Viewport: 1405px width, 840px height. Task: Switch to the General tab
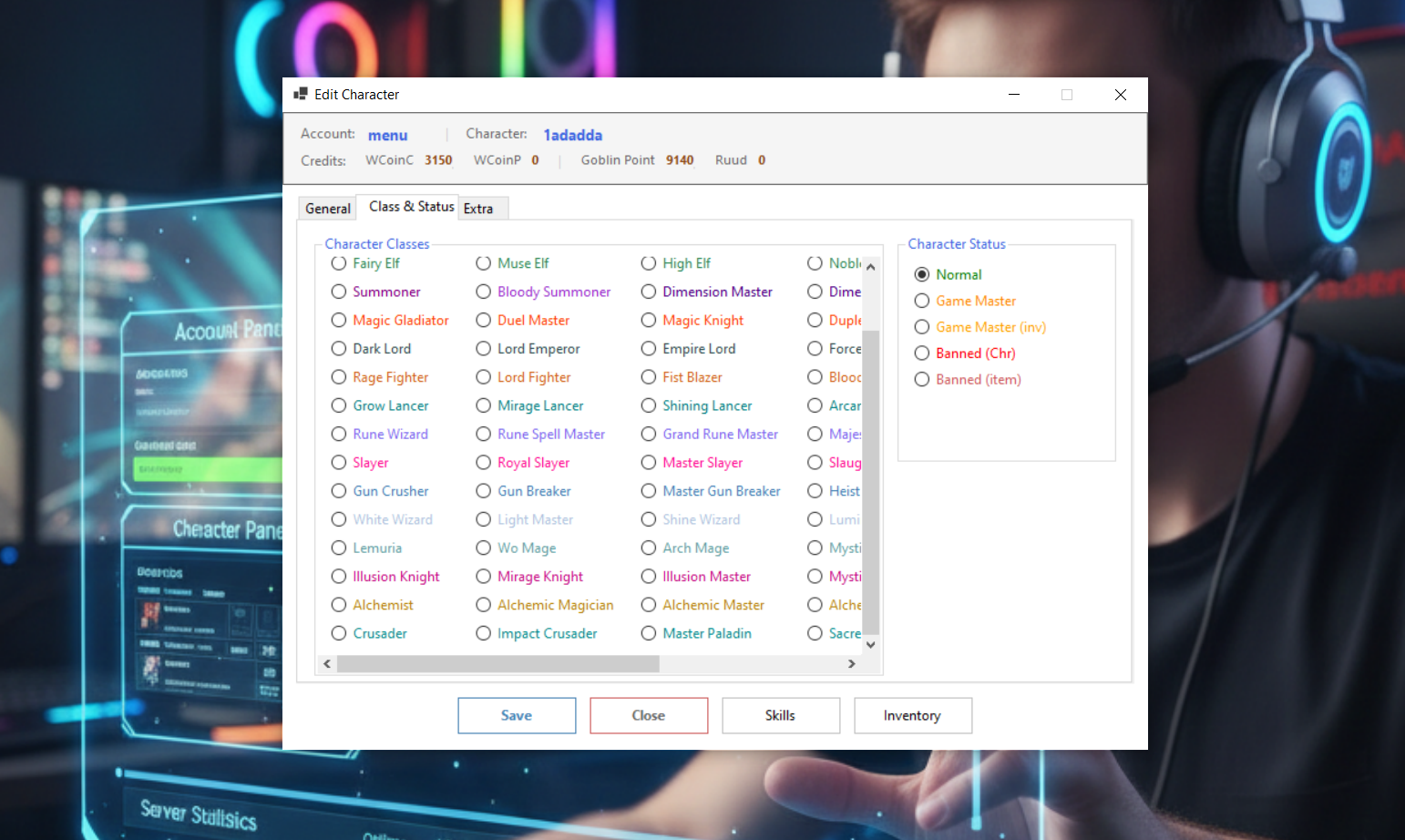tap(327, 208)
